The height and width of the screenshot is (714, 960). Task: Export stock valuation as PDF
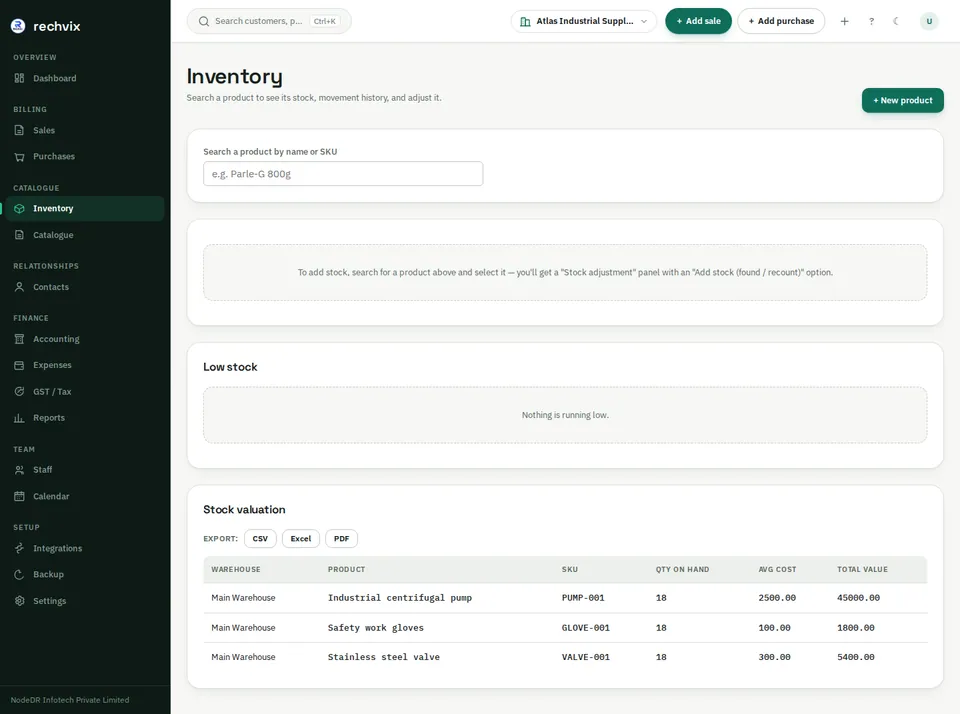click(x=342, y=539)
